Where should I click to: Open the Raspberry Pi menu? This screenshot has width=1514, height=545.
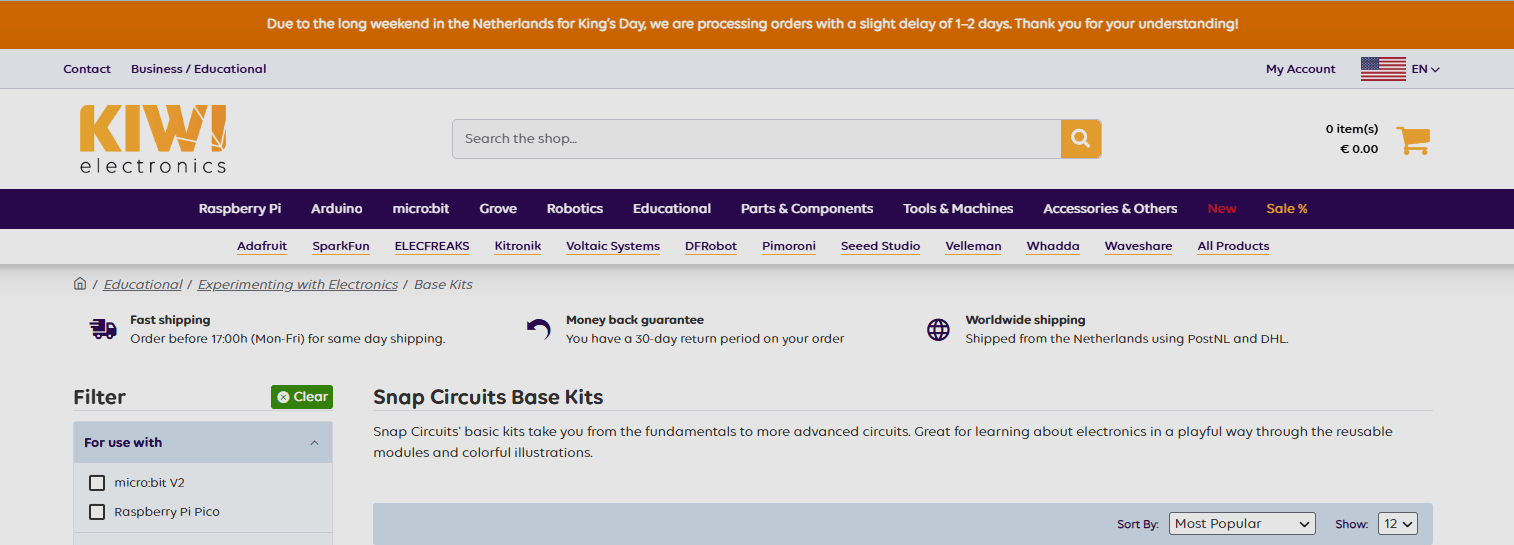240,209
